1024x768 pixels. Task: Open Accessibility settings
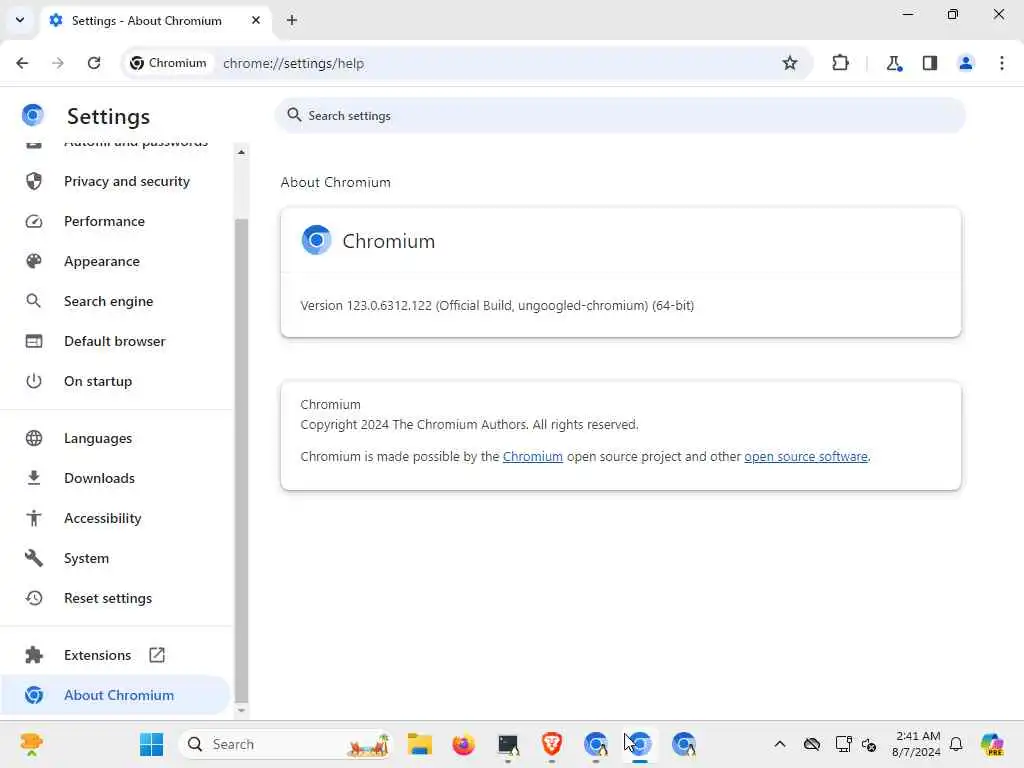pos(116,518)
